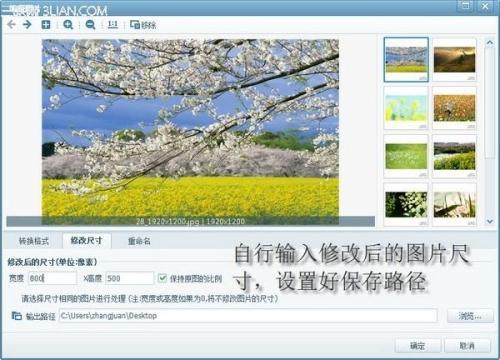Screen dimensions: 500x360
Task: Zoom out of the preview image
Action: tap(90, 25)
